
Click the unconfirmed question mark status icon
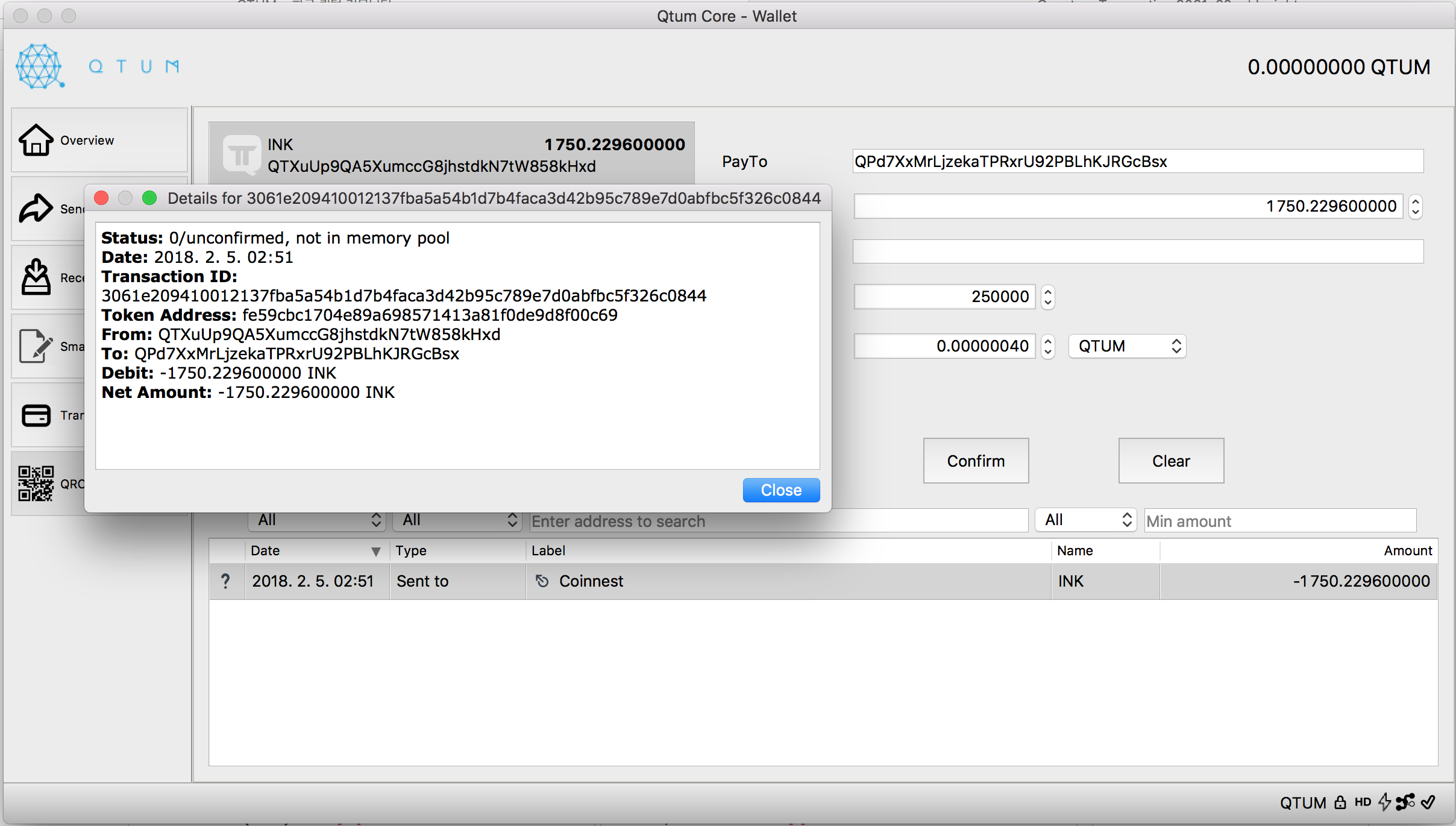[x=225, y=581]
